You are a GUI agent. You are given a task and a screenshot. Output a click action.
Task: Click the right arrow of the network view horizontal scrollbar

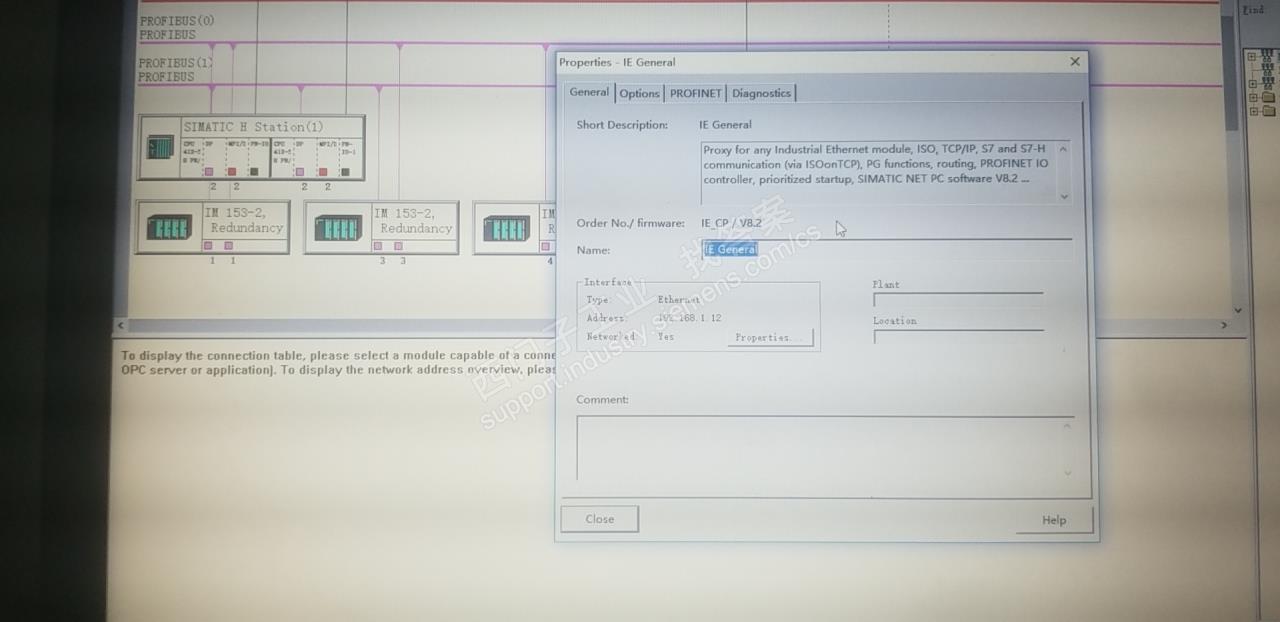(x=1224, y=325)
